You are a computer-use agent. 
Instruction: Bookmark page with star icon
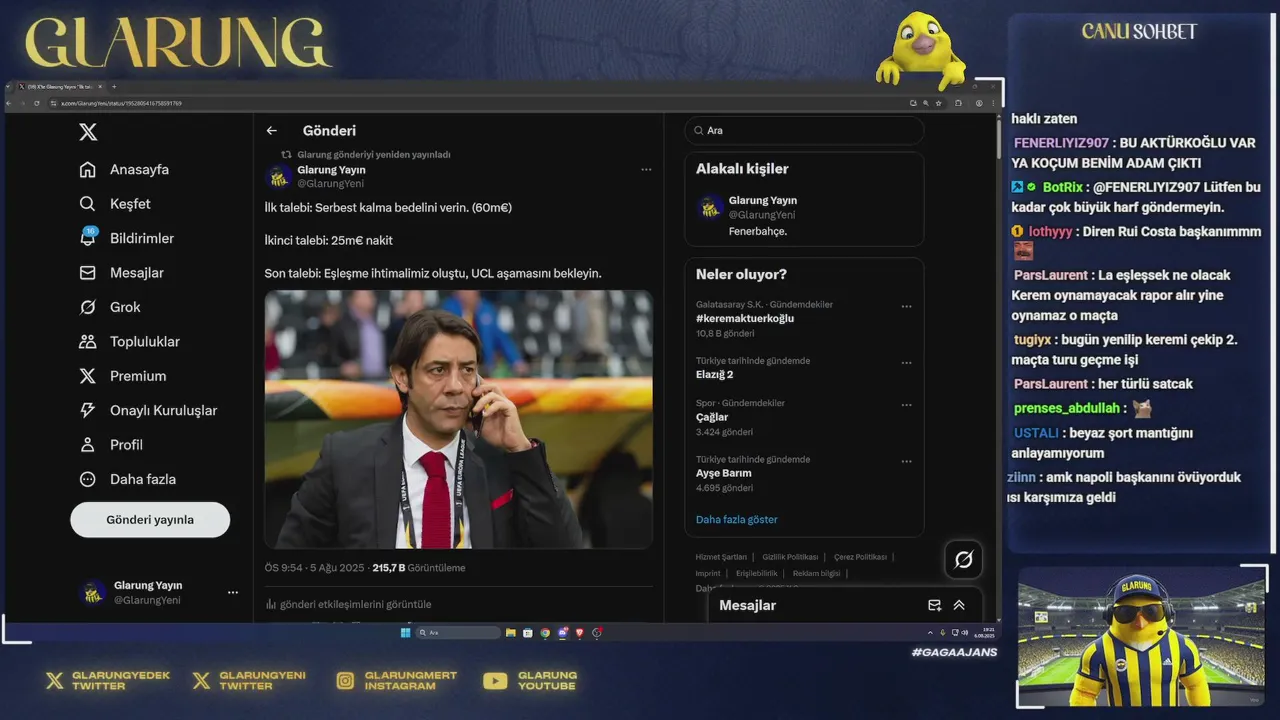click(939, 103)
